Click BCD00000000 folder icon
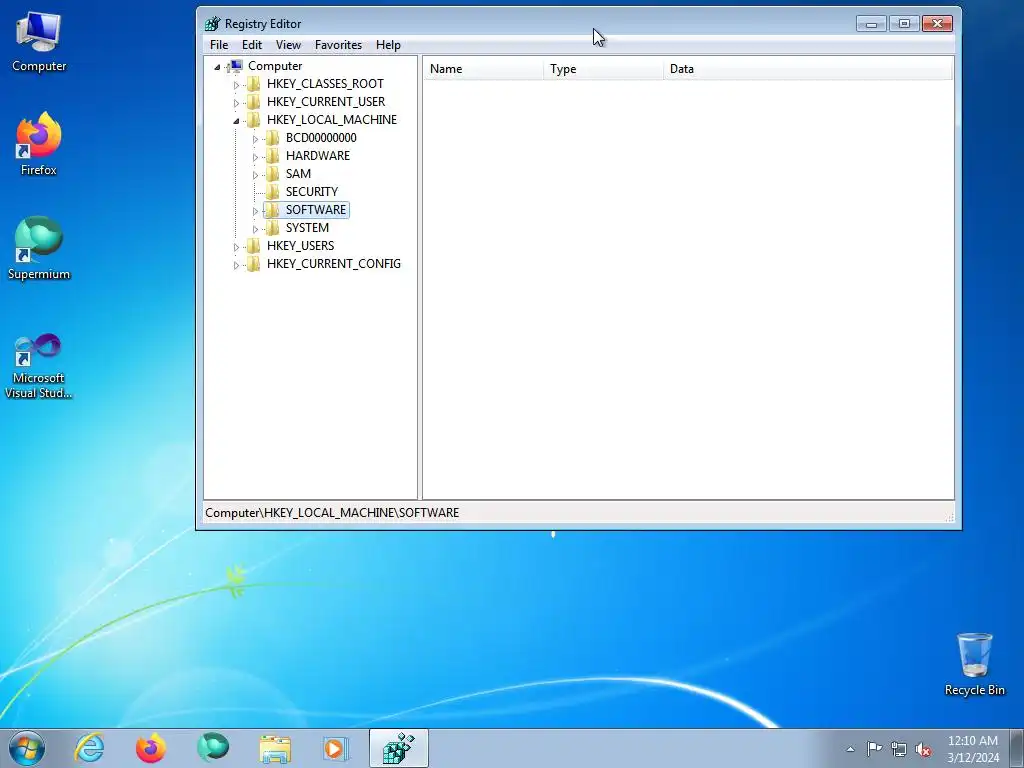1024x768 pixels. coord(272,138)
